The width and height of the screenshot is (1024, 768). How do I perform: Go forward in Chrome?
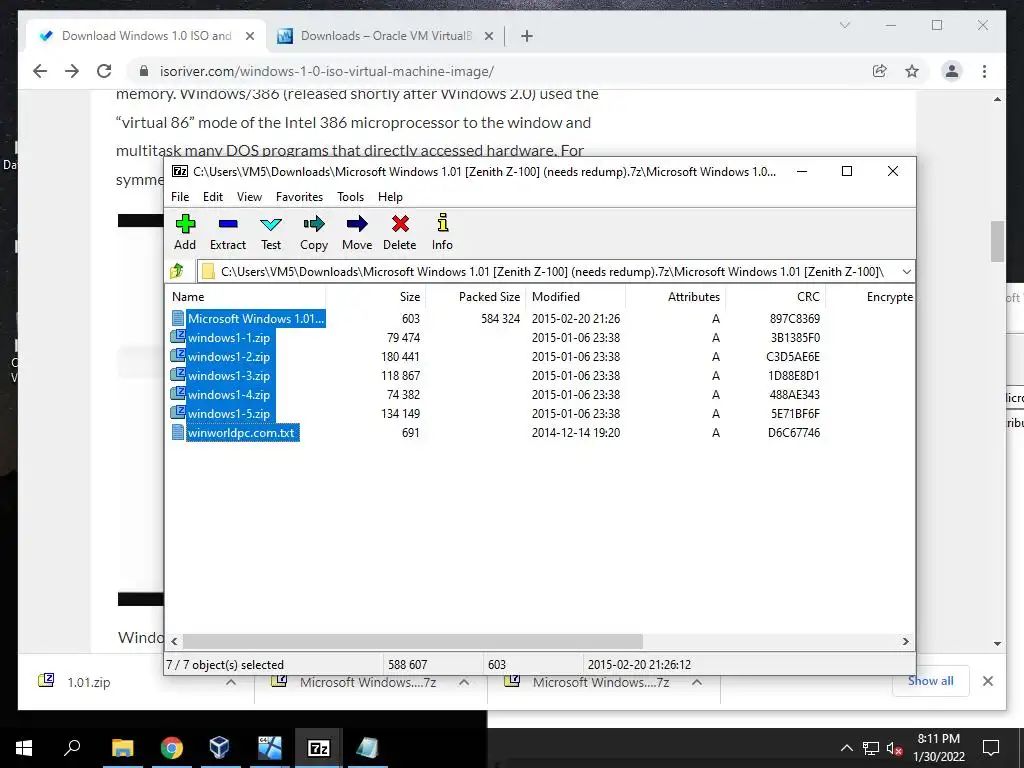72,71
